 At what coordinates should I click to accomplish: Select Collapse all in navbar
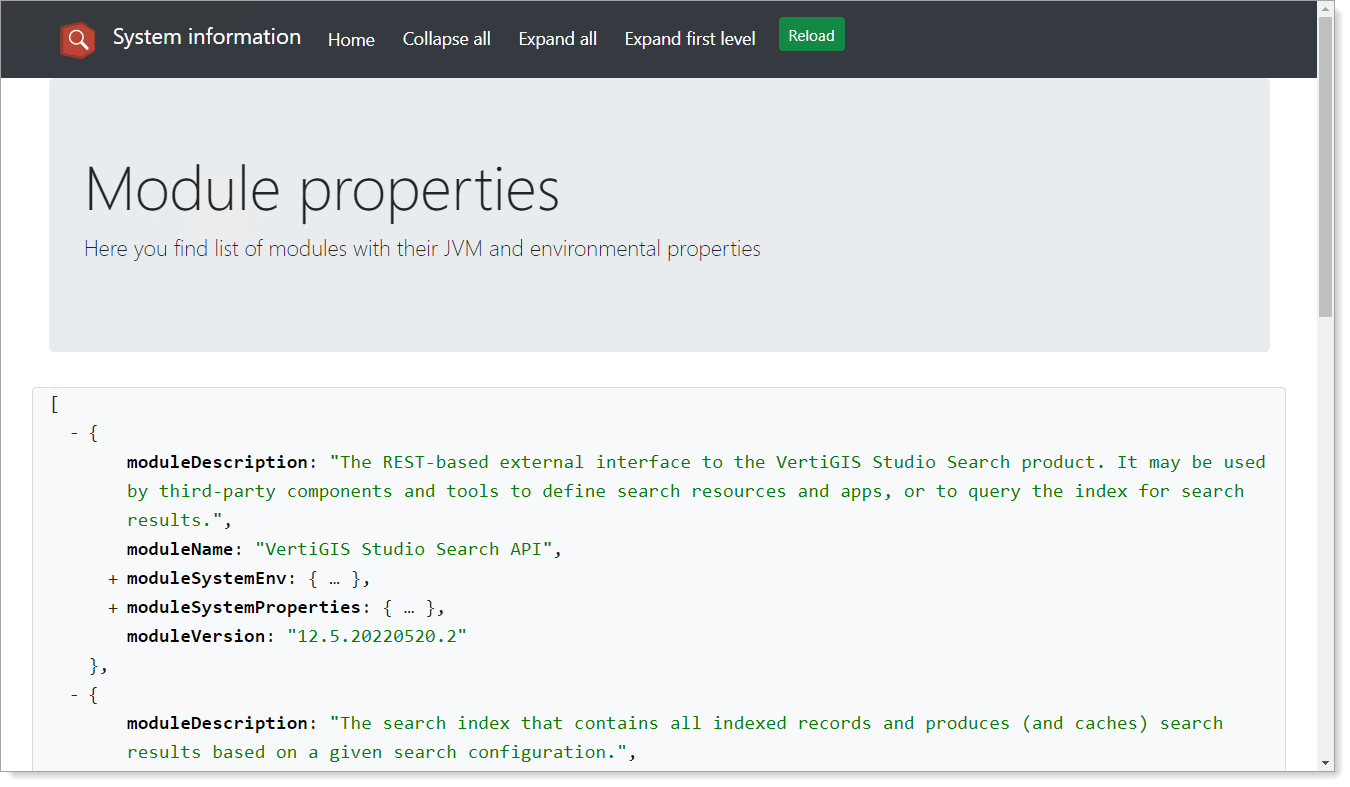click(447, 39)
